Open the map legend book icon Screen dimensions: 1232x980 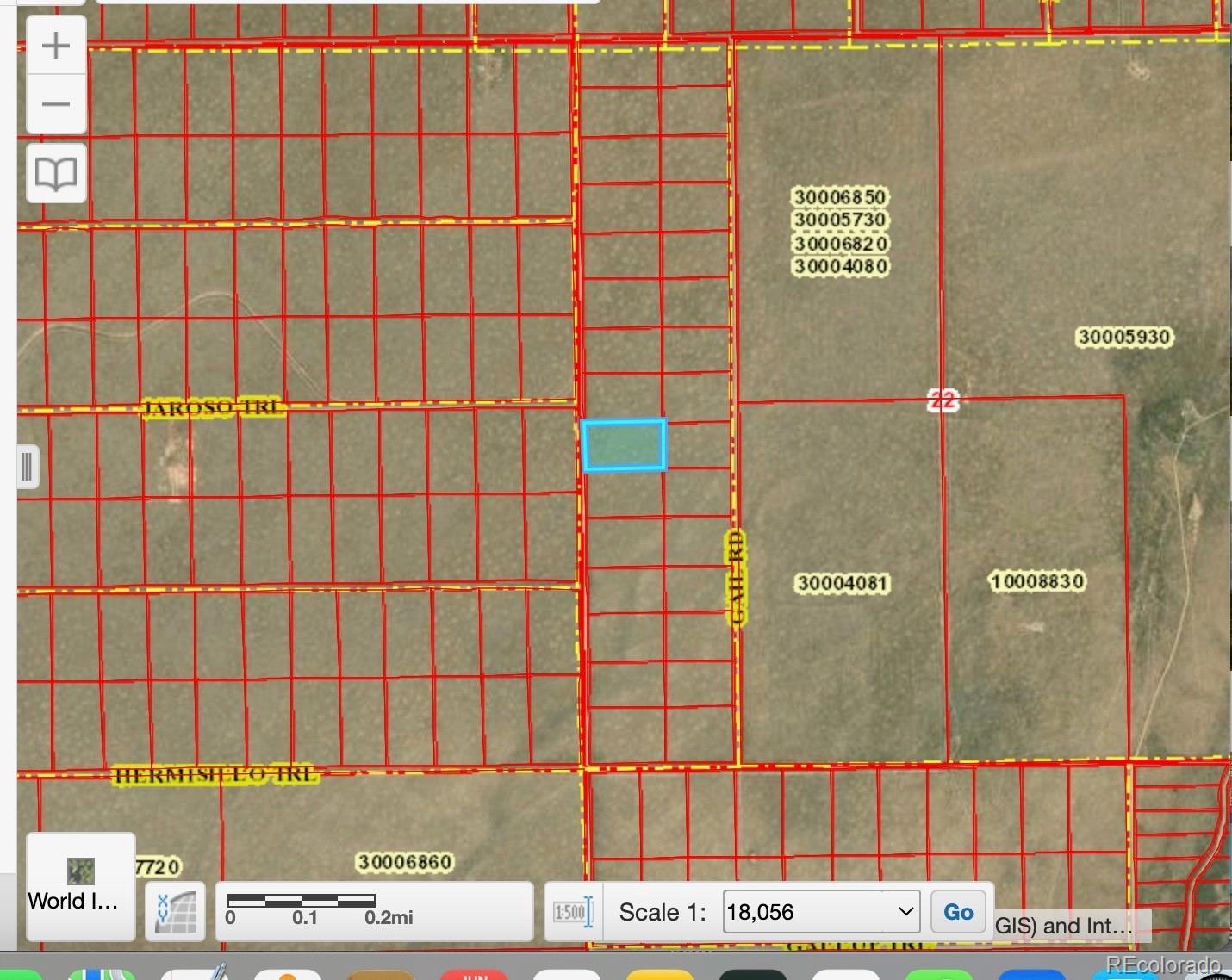[x=55, y=174]
